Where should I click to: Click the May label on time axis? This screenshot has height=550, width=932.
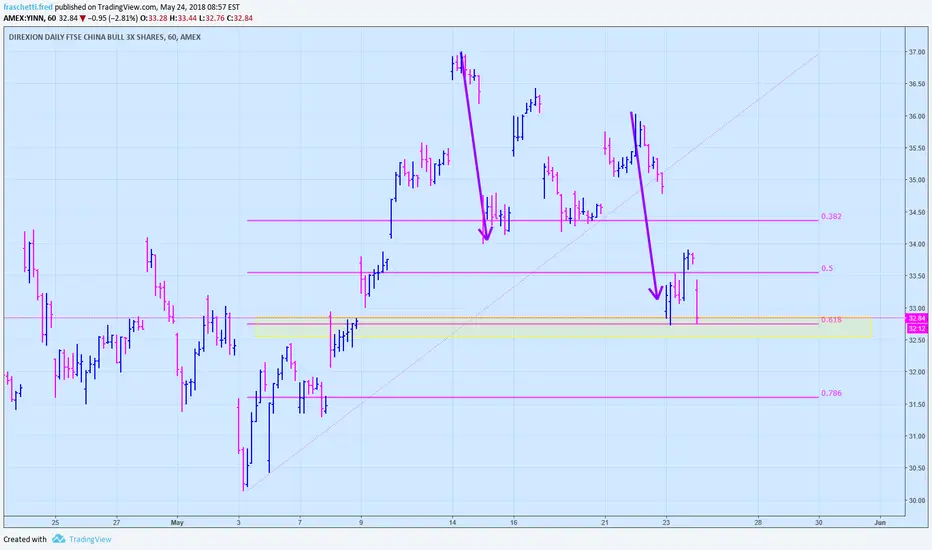[177, 523]
